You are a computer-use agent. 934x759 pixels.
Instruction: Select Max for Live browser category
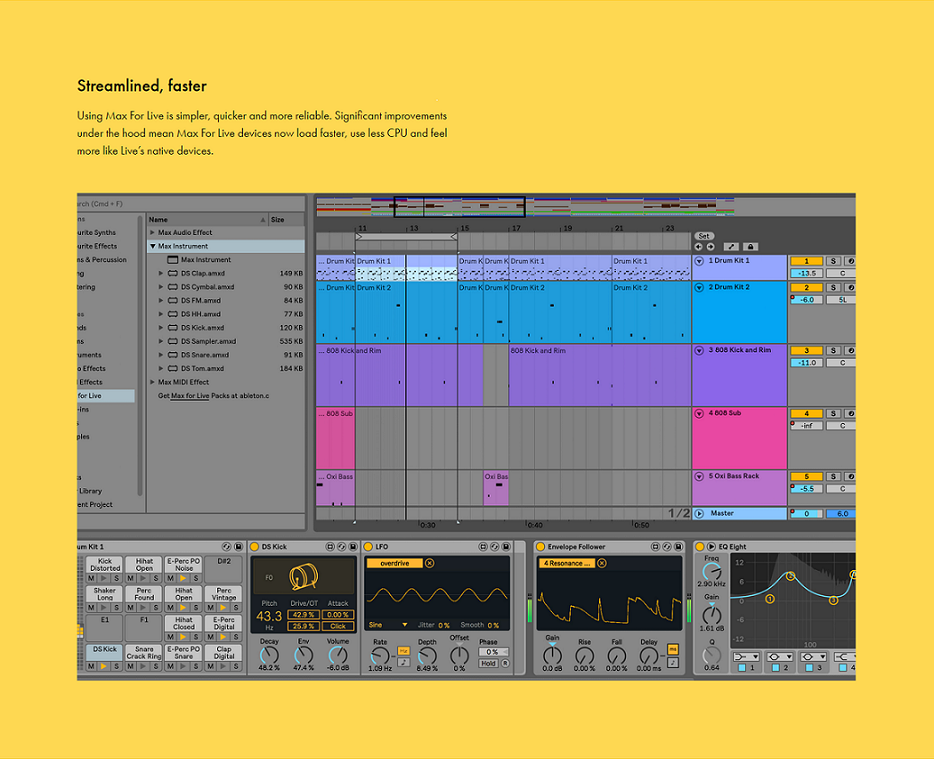pos(105,396)
